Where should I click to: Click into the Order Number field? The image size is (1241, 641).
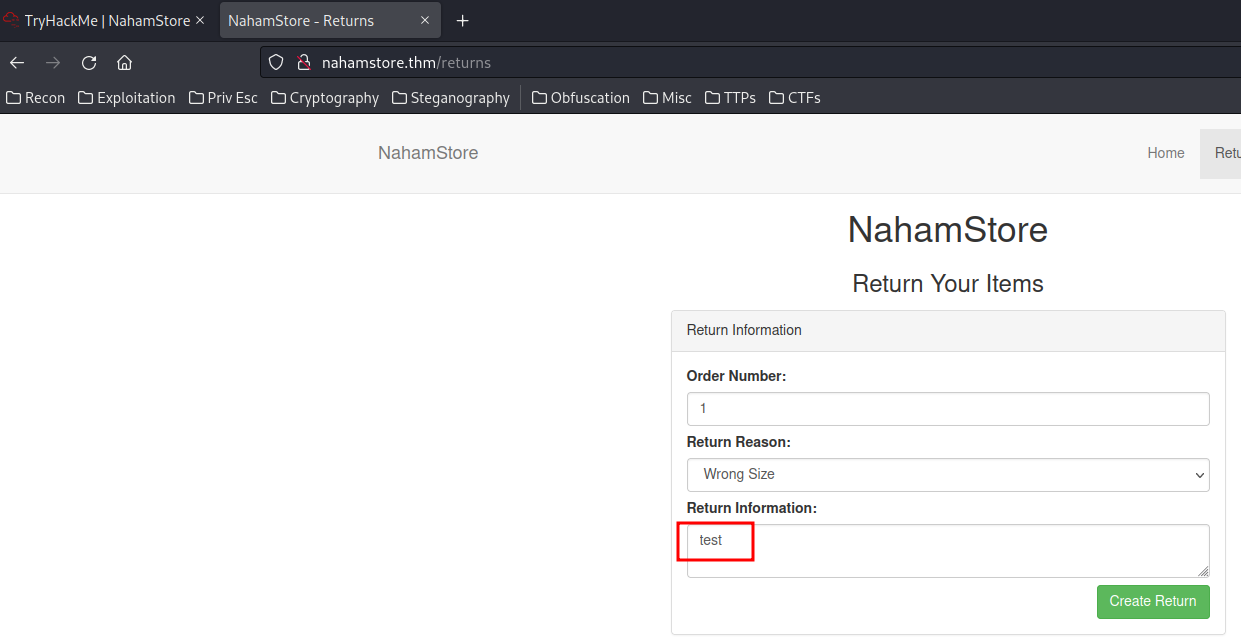(x=948, y=409)
